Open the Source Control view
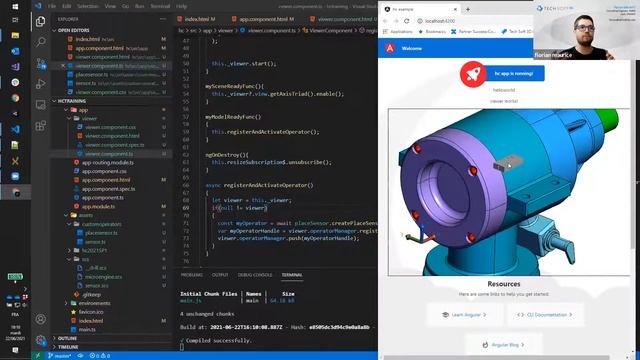 pos(41,63)
